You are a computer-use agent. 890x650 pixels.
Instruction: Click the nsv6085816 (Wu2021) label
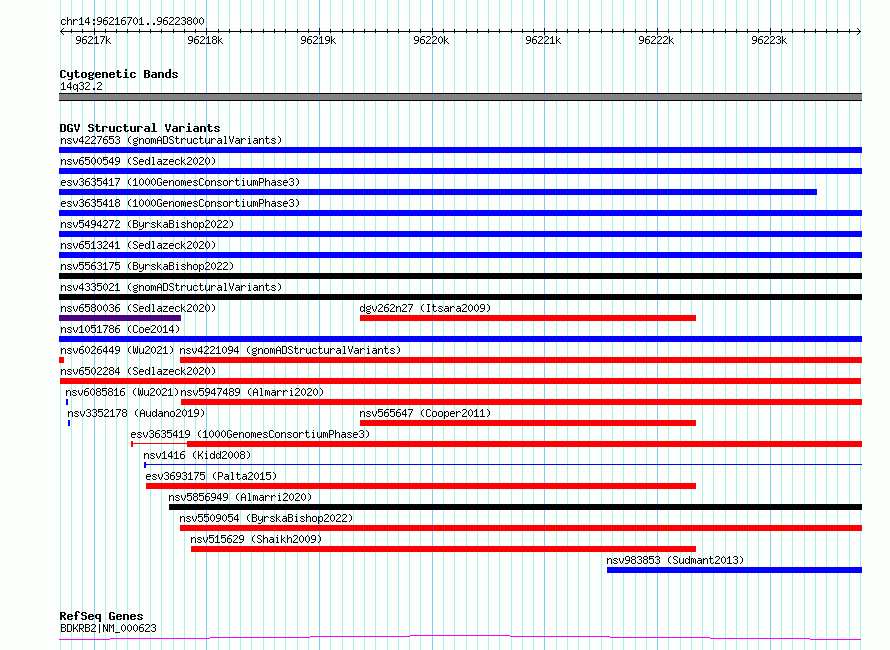(x=122, y=392)
